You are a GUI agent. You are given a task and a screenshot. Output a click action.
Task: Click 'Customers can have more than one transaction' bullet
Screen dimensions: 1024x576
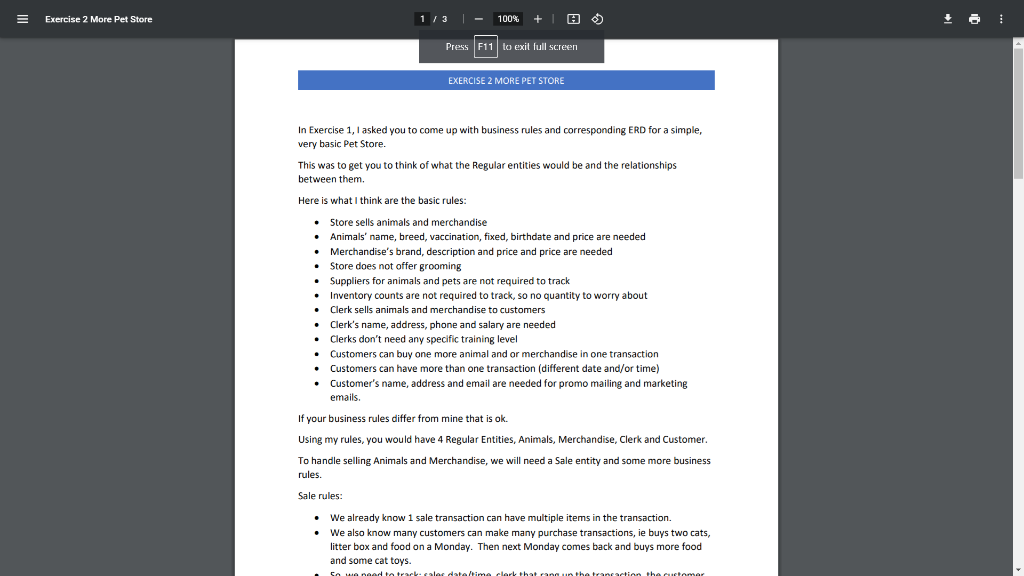coord(494,368)
